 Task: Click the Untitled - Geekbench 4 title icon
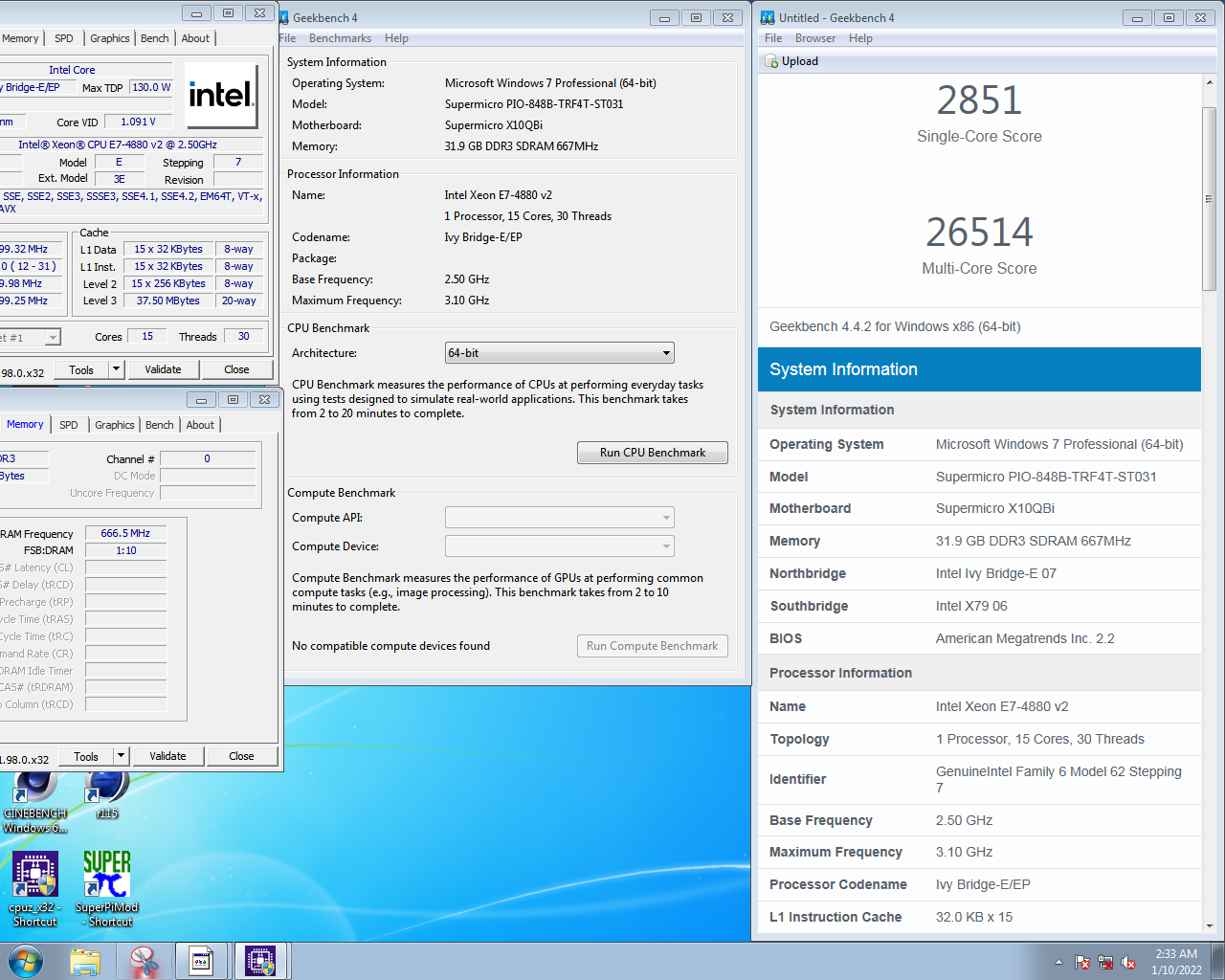pos(768,17)
